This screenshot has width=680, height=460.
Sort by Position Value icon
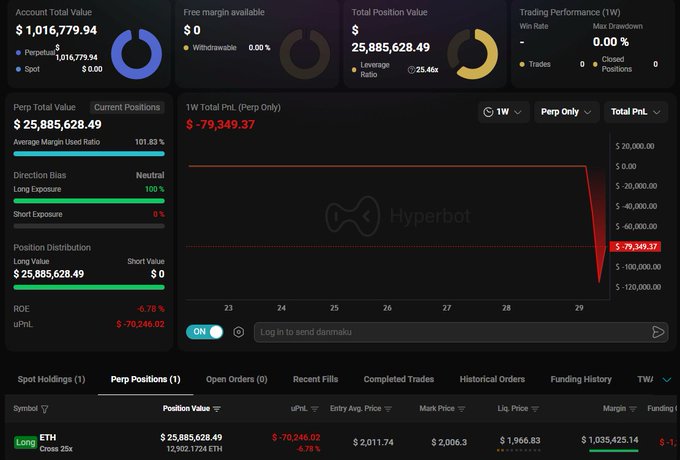point(217,409)
